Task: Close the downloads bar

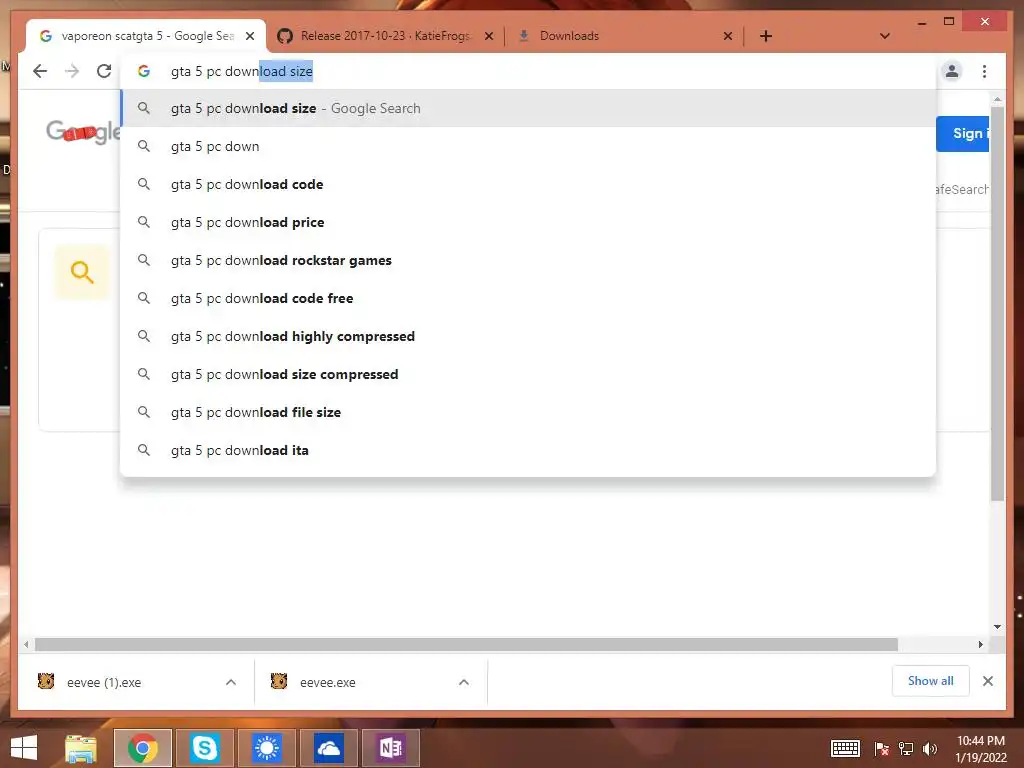Action: (988, 681)
